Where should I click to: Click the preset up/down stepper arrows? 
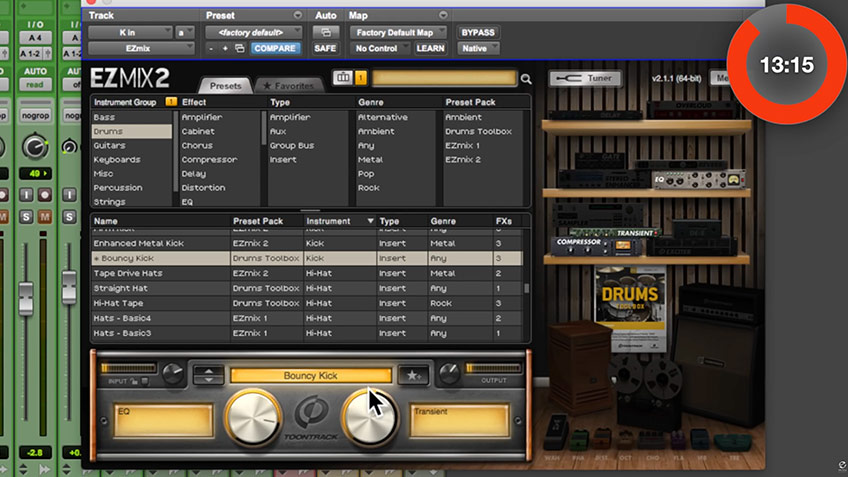pos(209,375)
